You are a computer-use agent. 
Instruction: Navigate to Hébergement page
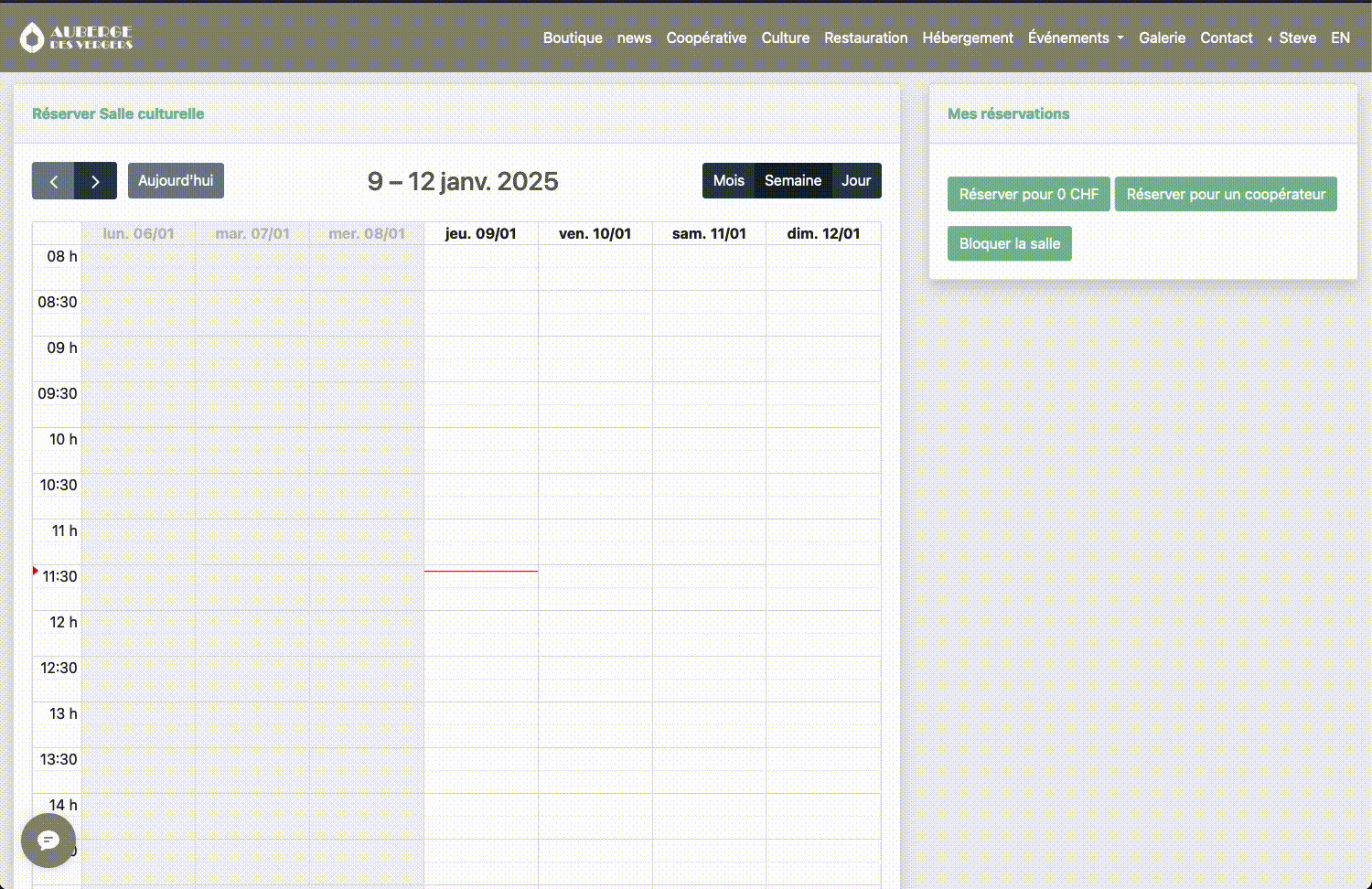(967, 37)
